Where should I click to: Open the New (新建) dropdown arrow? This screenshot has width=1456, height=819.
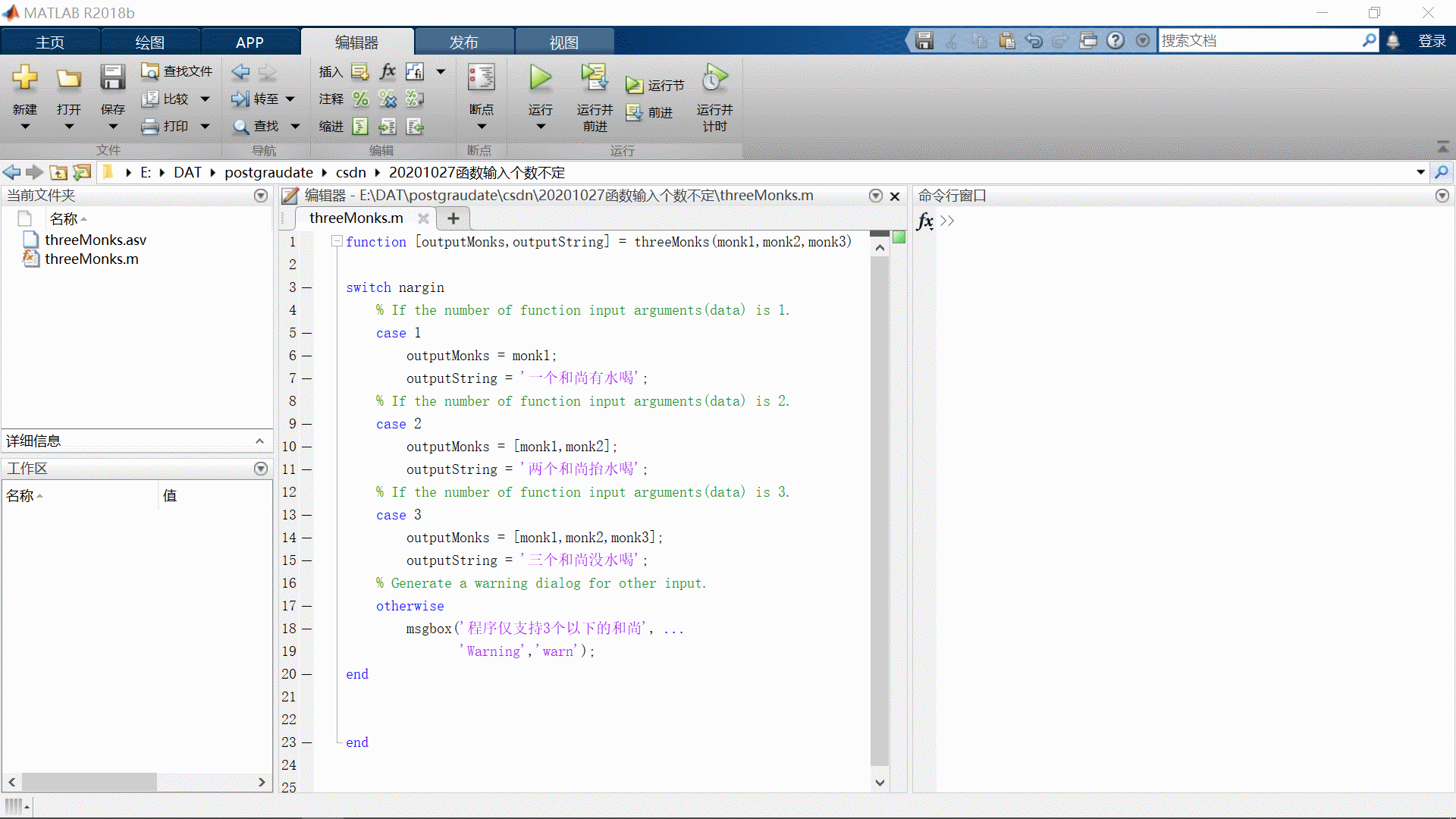tap(25, 127)
